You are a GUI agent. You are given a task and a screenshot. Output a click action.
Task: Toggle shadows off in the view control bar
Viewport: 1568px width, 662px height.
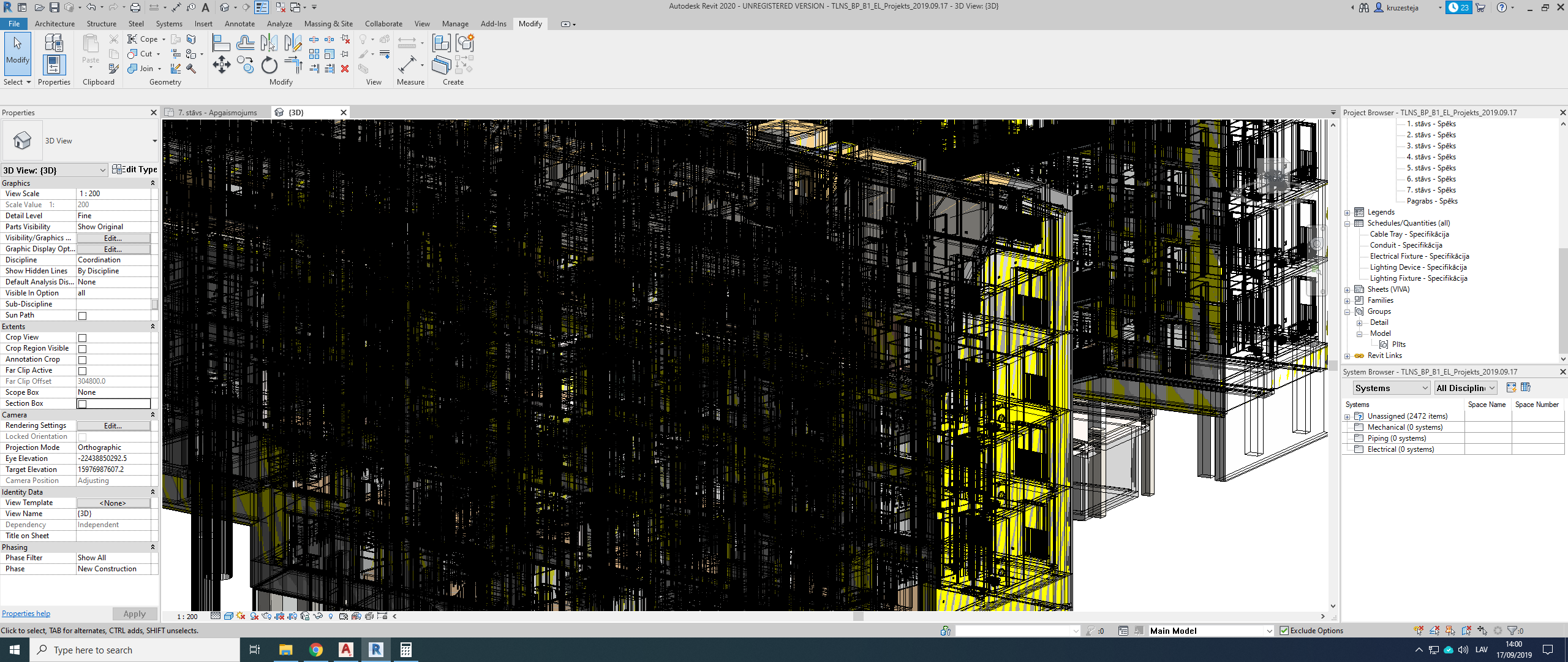coord(239,615)
